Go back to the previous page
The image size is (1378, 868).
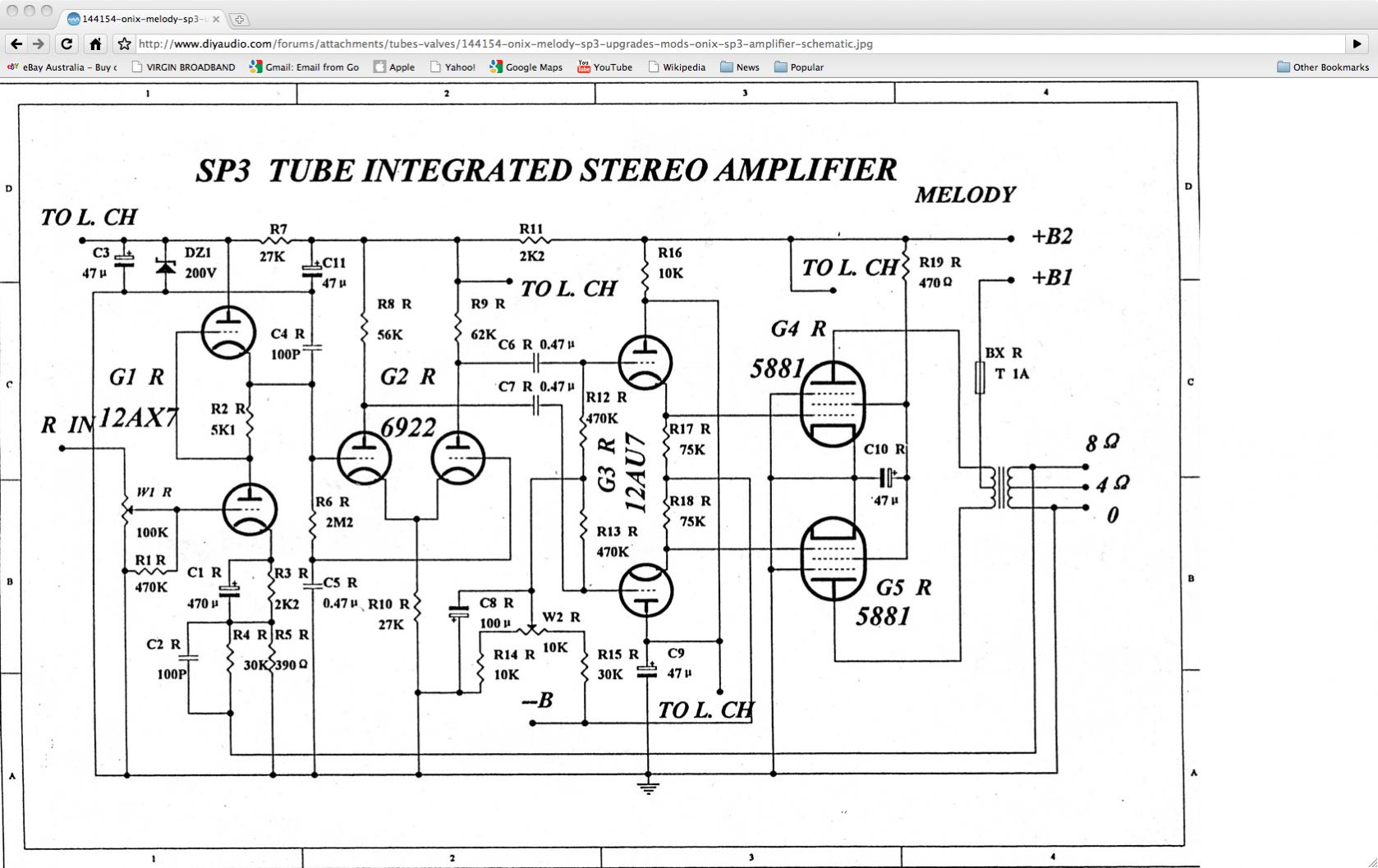(x=16, y=44)
